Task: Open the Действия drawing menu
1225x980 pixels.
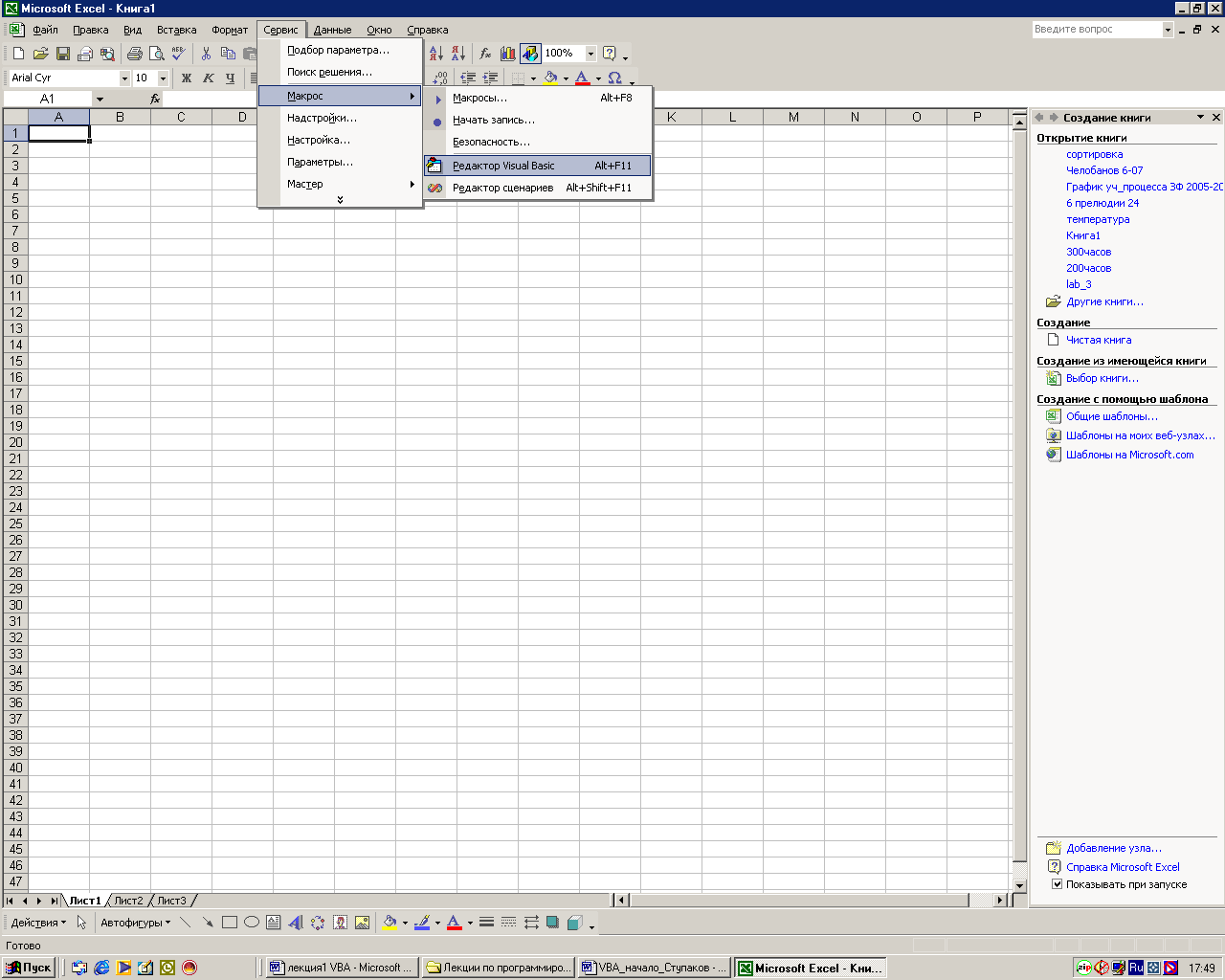Action: pyautogui.click(x=38, y=923)
